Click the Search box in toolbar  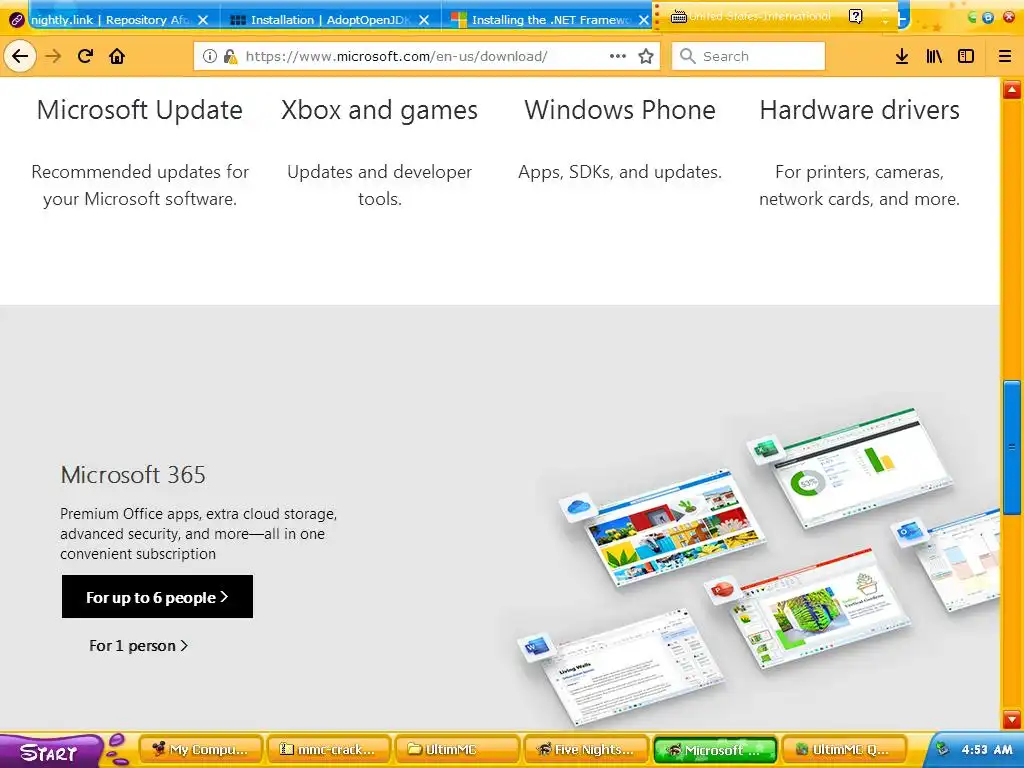(748, 56)
